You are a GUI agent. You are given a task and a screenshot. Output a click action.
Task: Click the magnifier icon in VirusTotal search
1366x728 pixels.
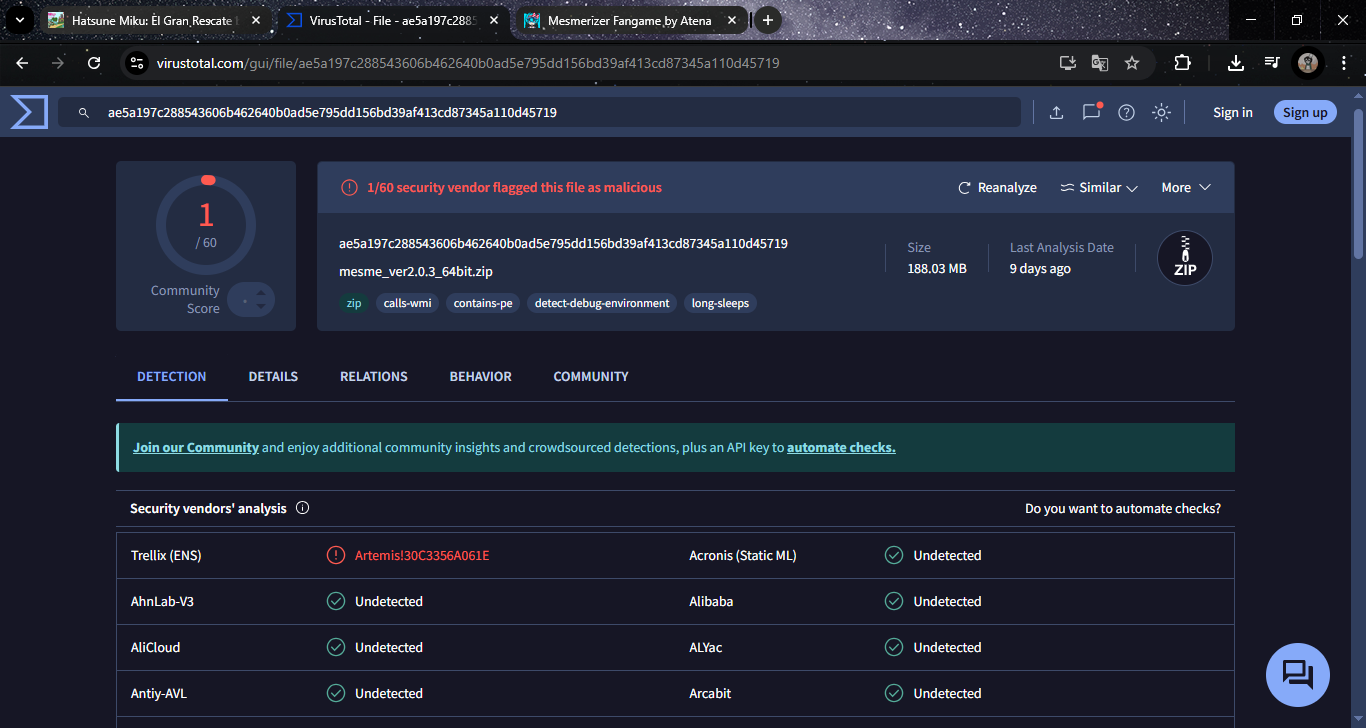pos(84,113)
